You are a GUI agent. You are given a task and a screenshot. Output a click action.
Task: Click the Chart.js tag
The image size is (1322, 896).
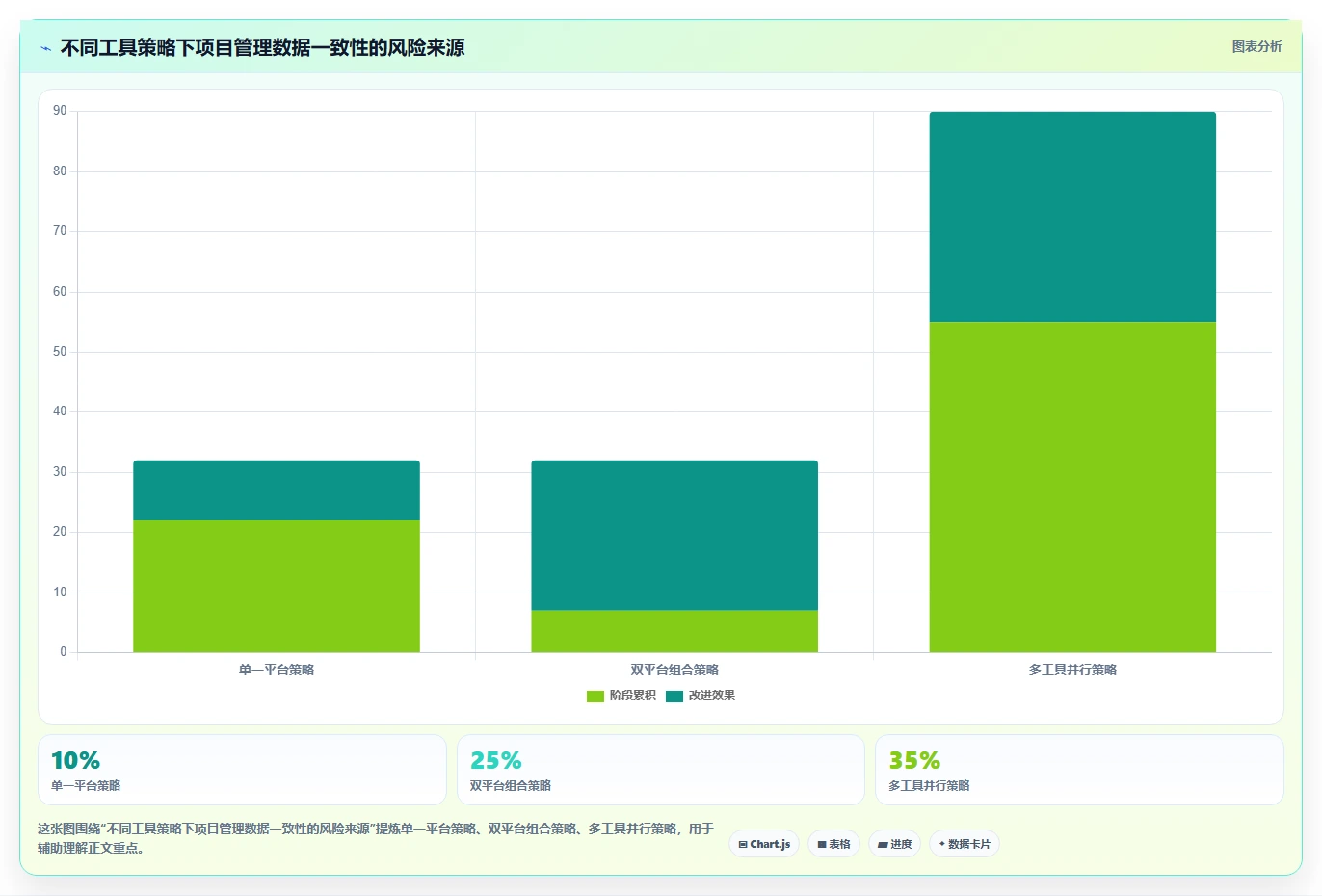pyautogui.click(x=764, y=844)
